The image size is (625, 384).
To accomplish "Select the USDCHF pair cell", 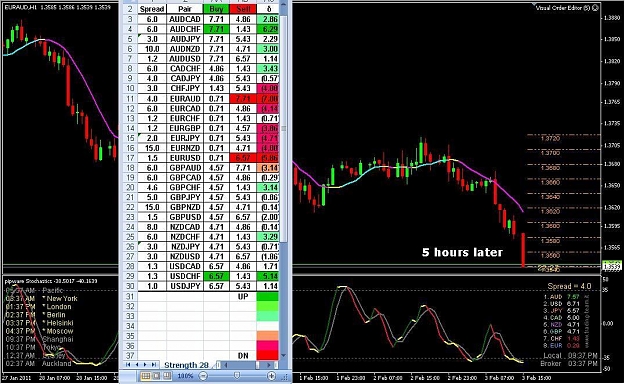I will click(x=185, y=276).
